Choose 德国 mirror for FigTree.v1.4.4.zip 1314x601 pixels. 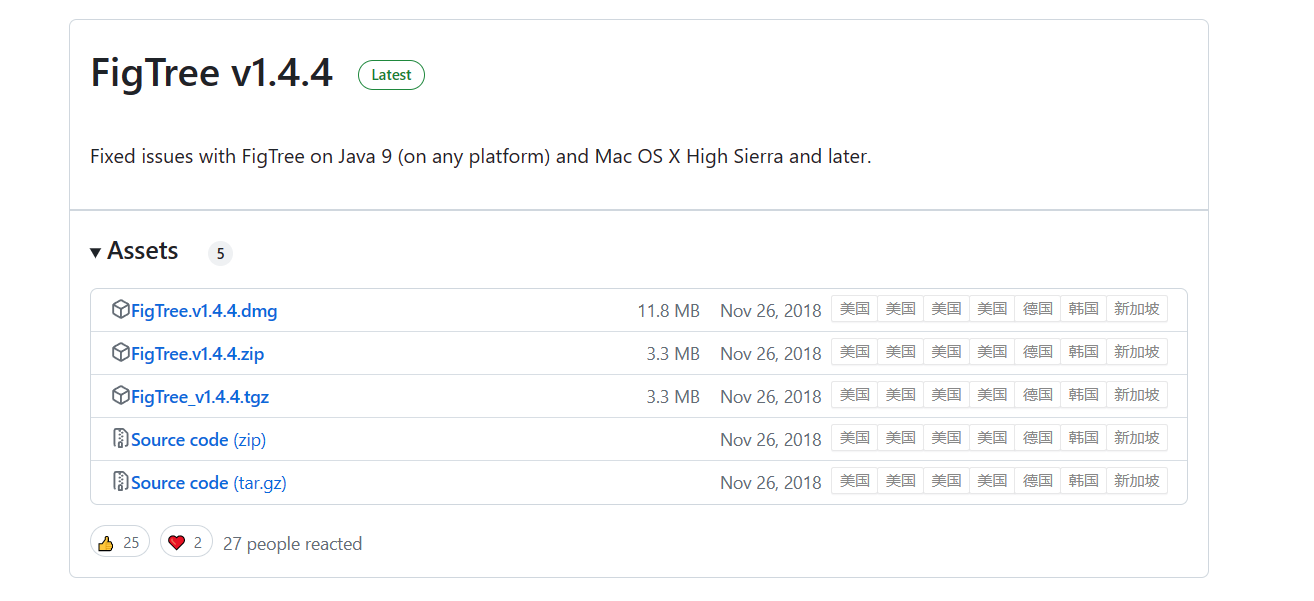click(1038, 352)
